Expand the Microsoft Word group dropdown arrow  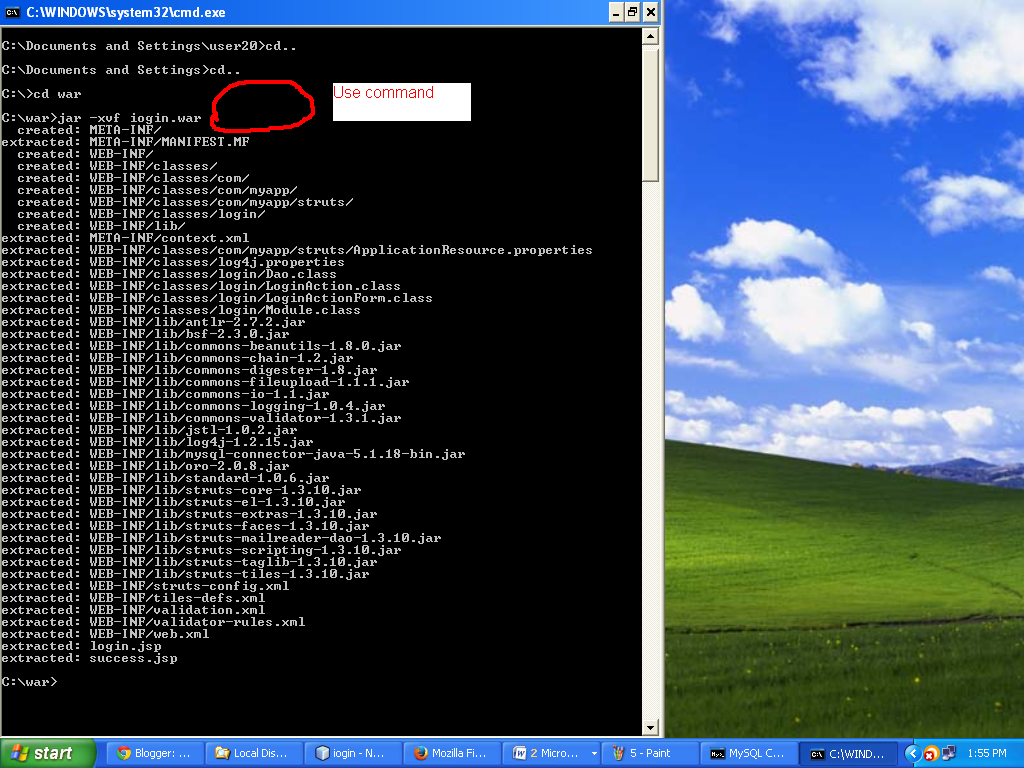tap(594, 753)
